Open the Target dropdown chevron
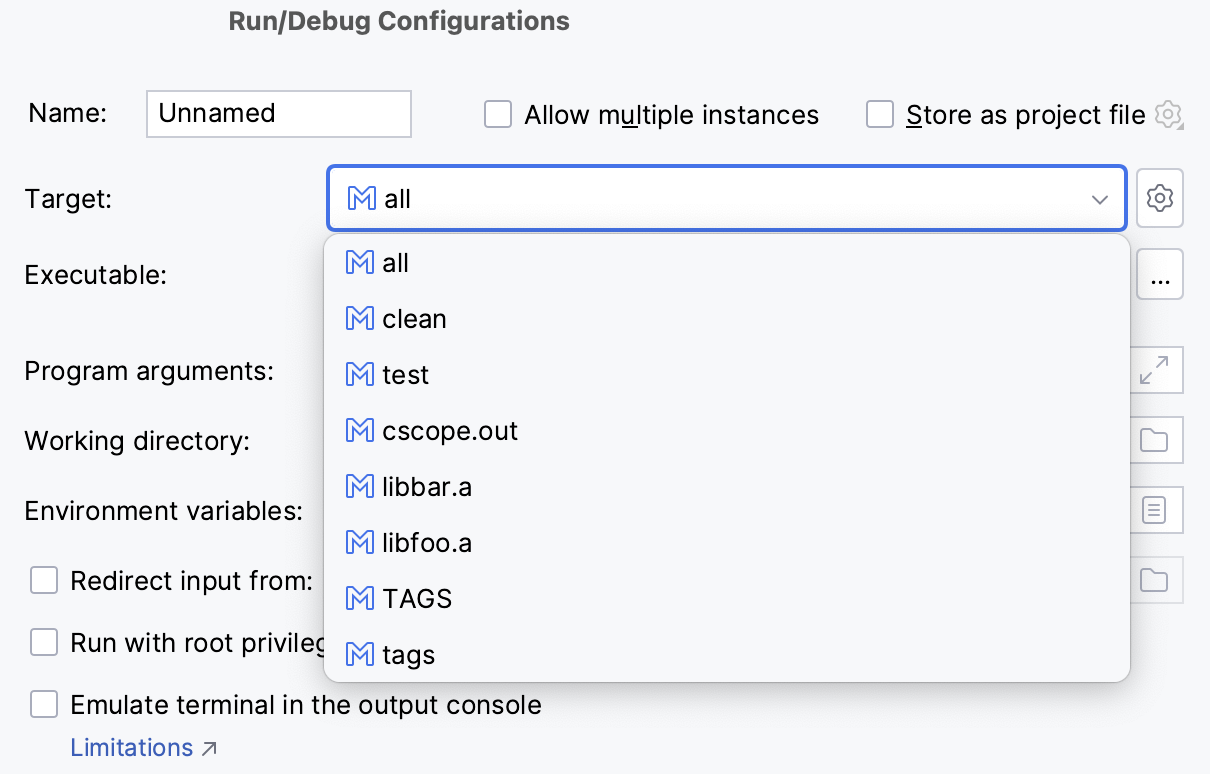The width and height of the screenshot is (1210, 774). click(x=1099, y=198)
